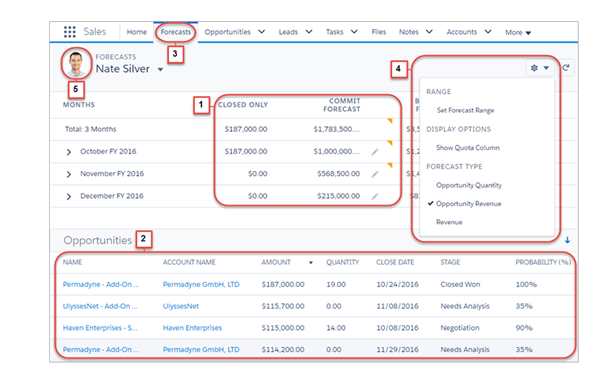
Task: Open the Notes tab dropdown arrow
Action: pyautogui.click(x=429, y=32)
